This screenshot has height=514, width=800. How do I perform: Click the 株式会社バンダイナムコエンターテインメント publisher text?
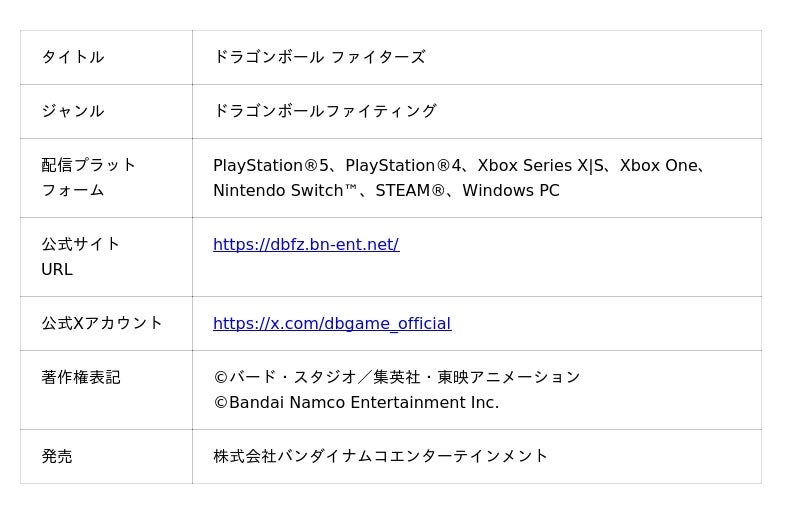pyautogui.click(x=380, y=456)
